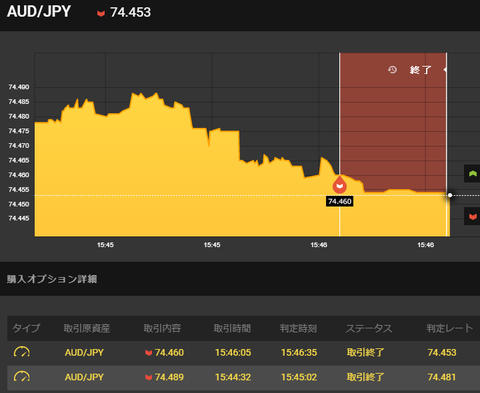Image resolution: width=480 pixels, height=393 pixels.
Task: Click the 取引原資産 column header
Action: click(87, 328)
